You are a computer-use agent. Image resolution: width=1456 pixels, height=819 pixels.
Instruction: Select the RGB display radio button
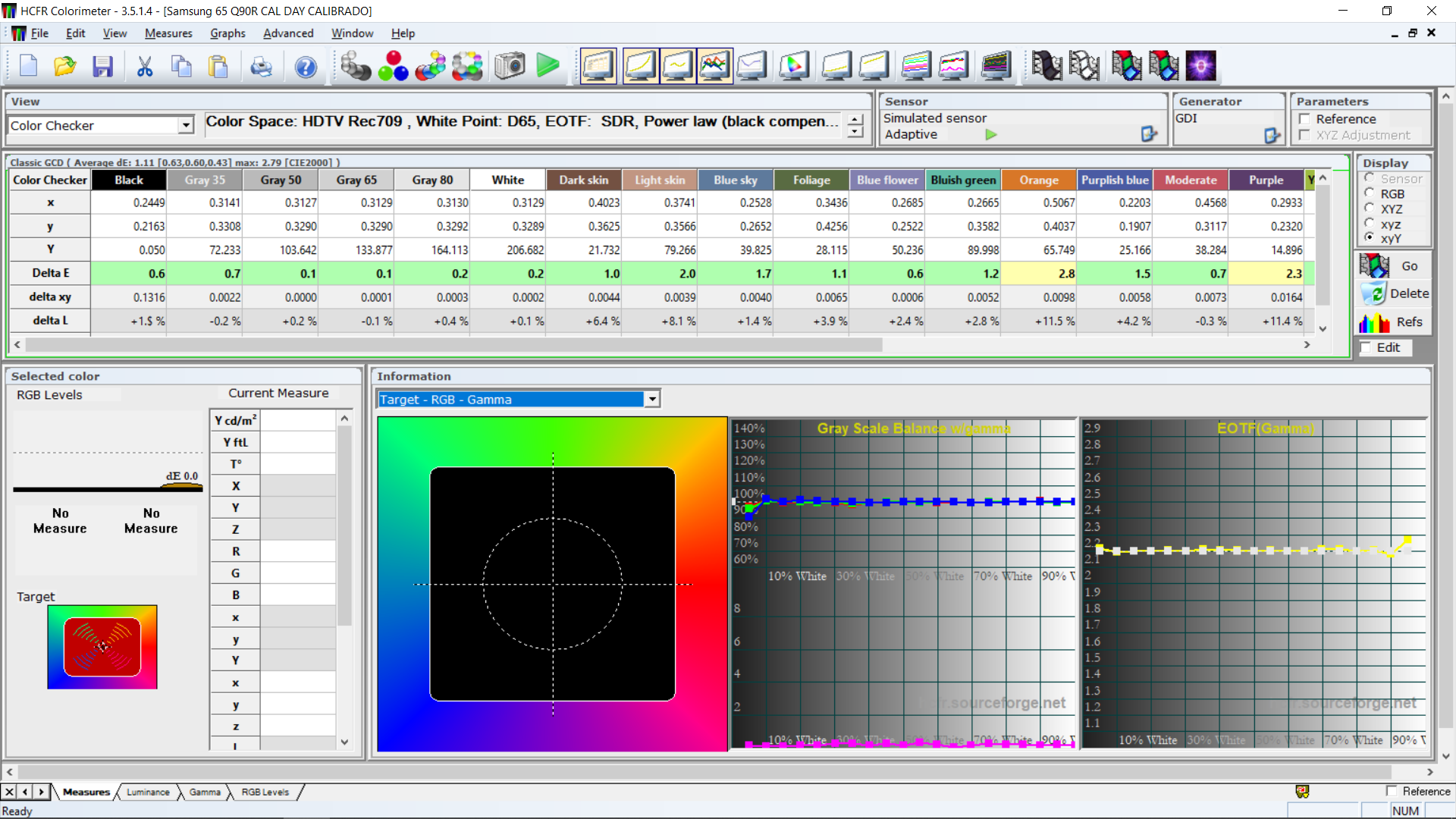click(x=1370, y=194)
